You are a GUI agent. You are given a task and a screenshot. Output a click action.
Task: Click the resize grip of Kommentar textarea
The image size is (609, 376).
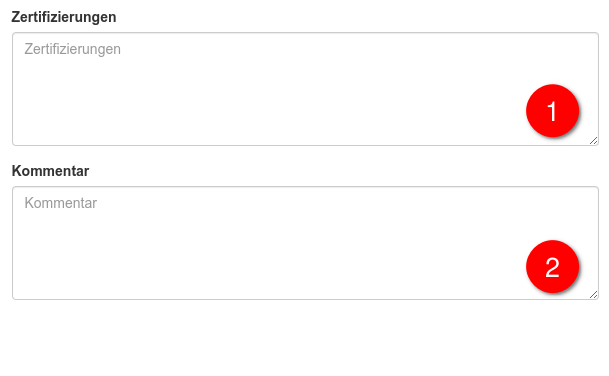click(593, 294)
